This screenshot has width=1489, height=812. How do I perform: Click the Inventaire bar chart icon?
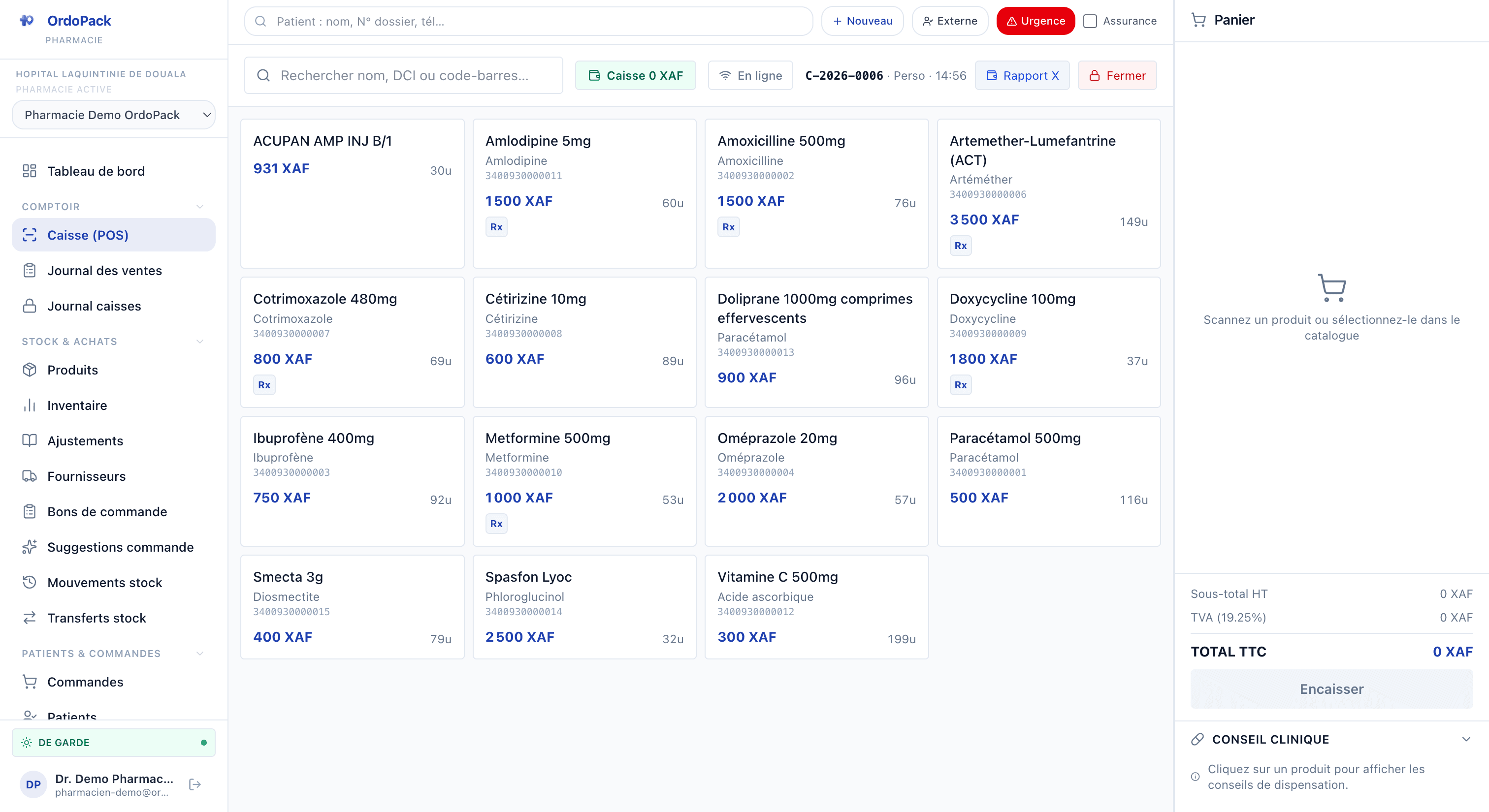pyautogui.click(x=30, y=406)
